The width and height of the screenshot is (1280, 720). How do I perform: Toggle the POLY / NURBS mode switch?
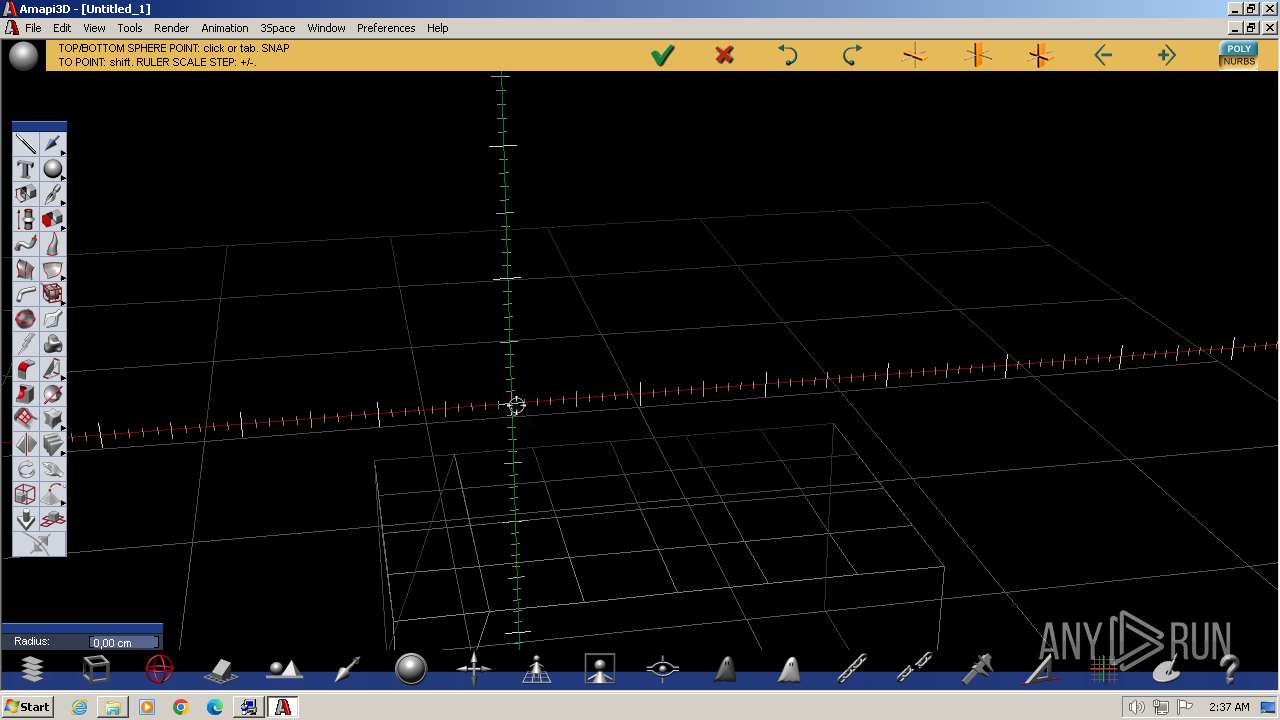pos(1238,55)
